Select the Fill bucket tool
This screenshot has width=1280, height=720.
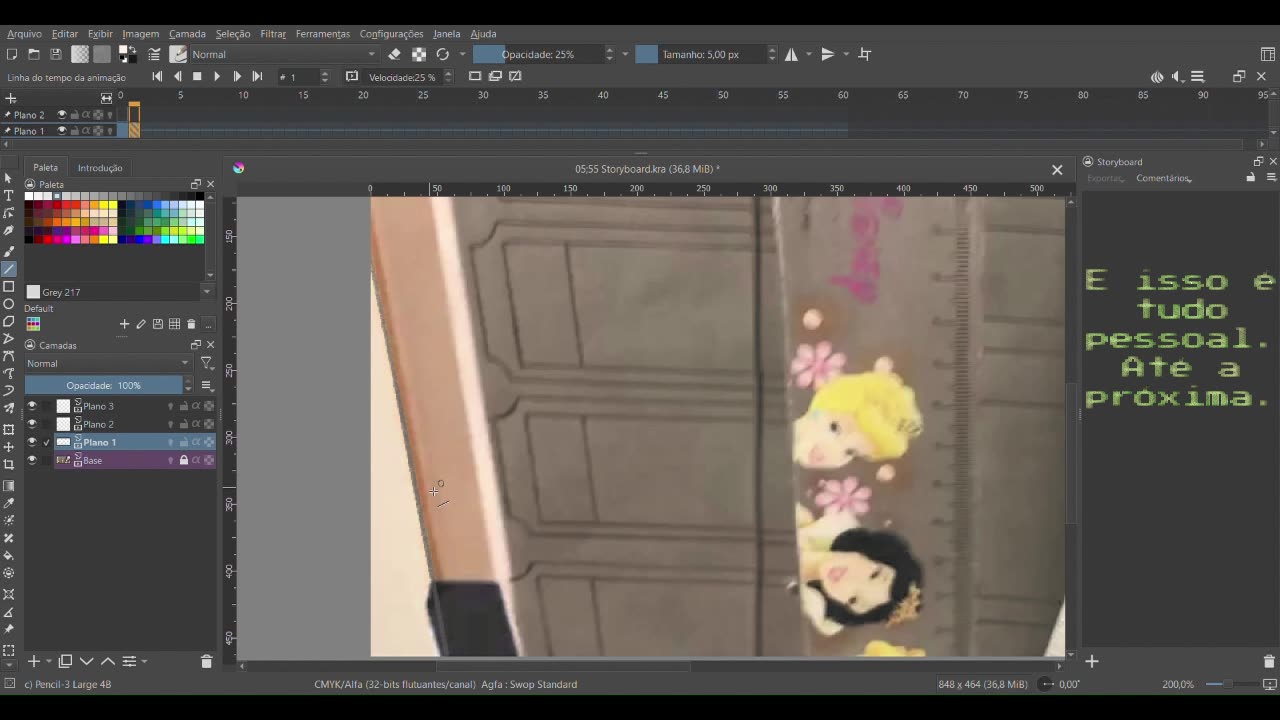click(9, 555)
